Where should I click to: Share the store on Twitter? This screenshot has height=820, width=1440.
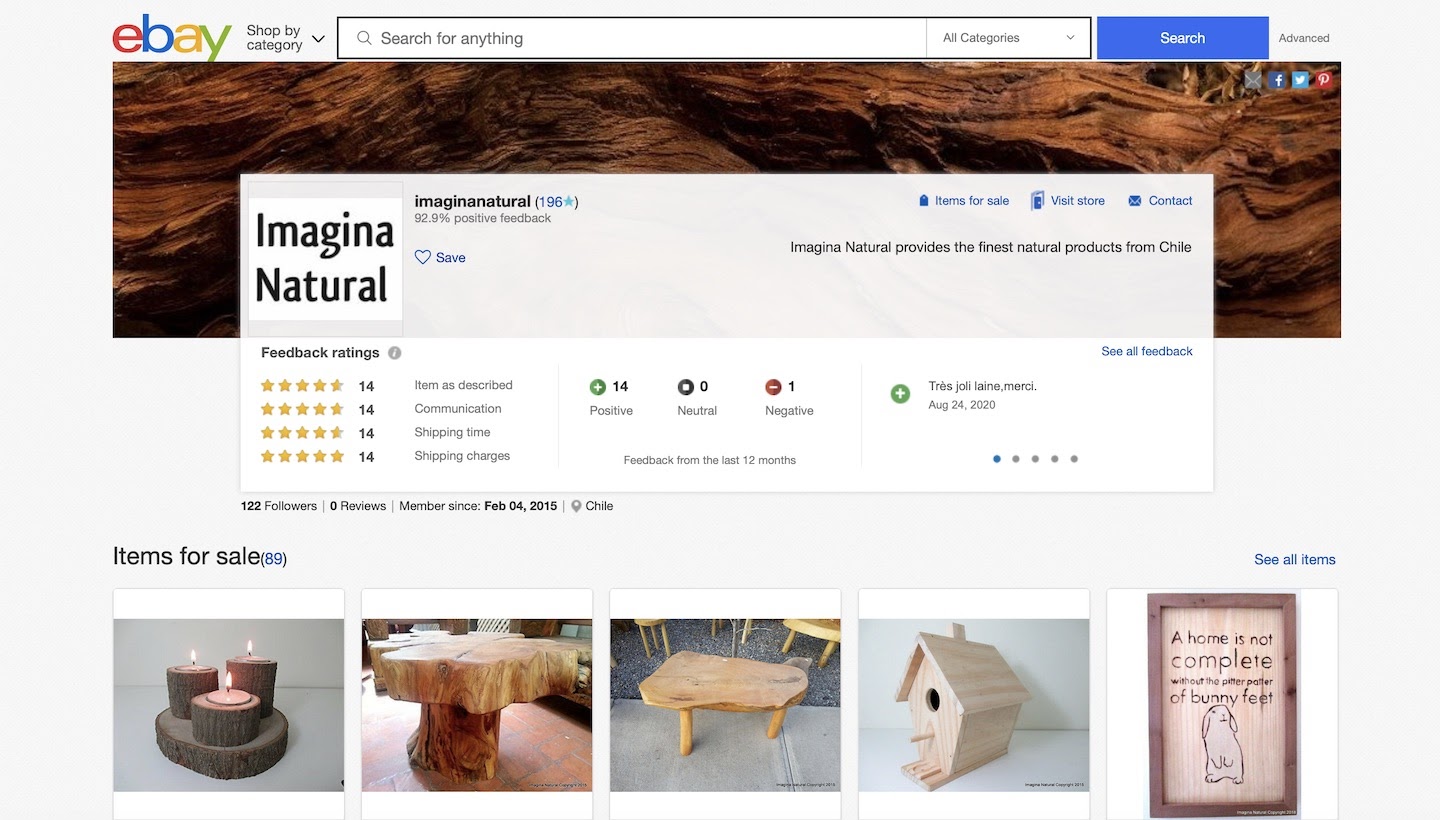1300,80
